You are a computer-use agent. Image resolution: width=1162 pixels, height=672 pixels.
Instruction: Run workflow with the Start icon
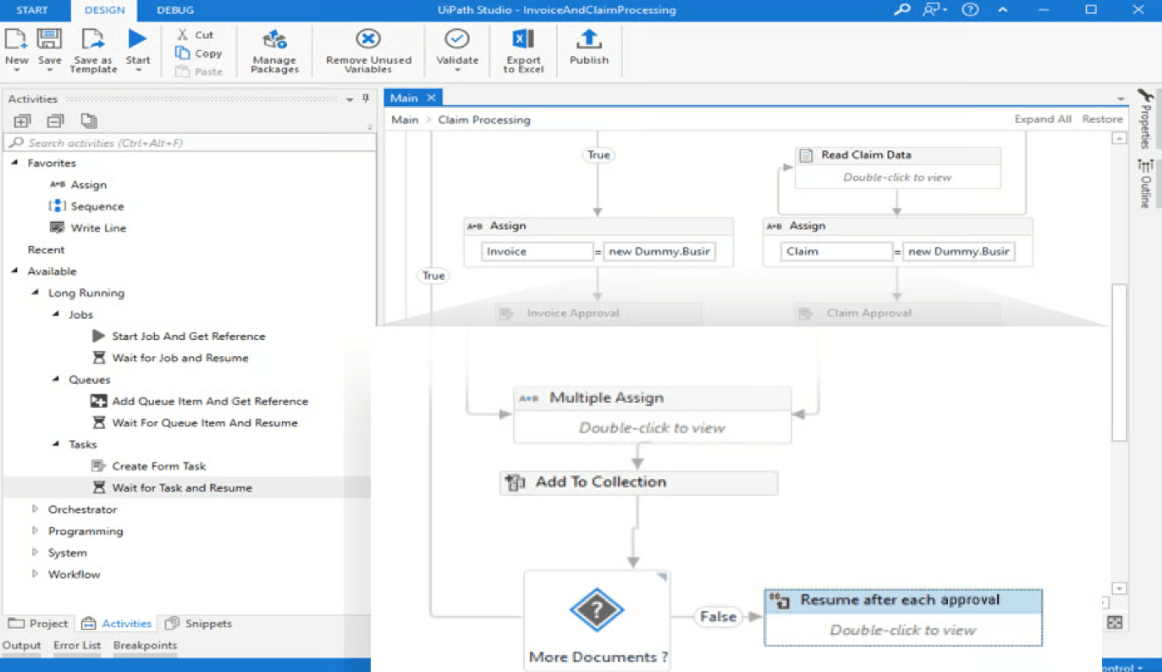[137, 39]
